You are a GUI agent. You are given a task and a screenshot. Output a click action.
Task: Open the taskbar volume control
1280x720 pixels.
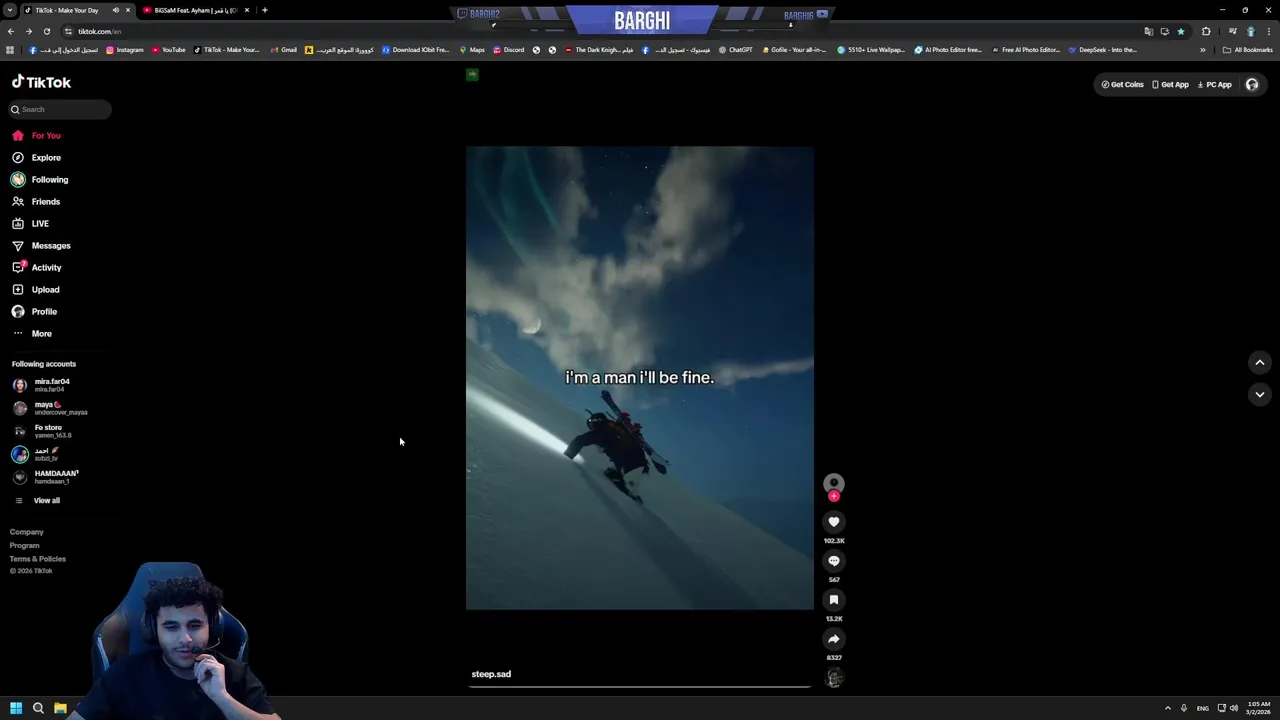(1233, 708)
